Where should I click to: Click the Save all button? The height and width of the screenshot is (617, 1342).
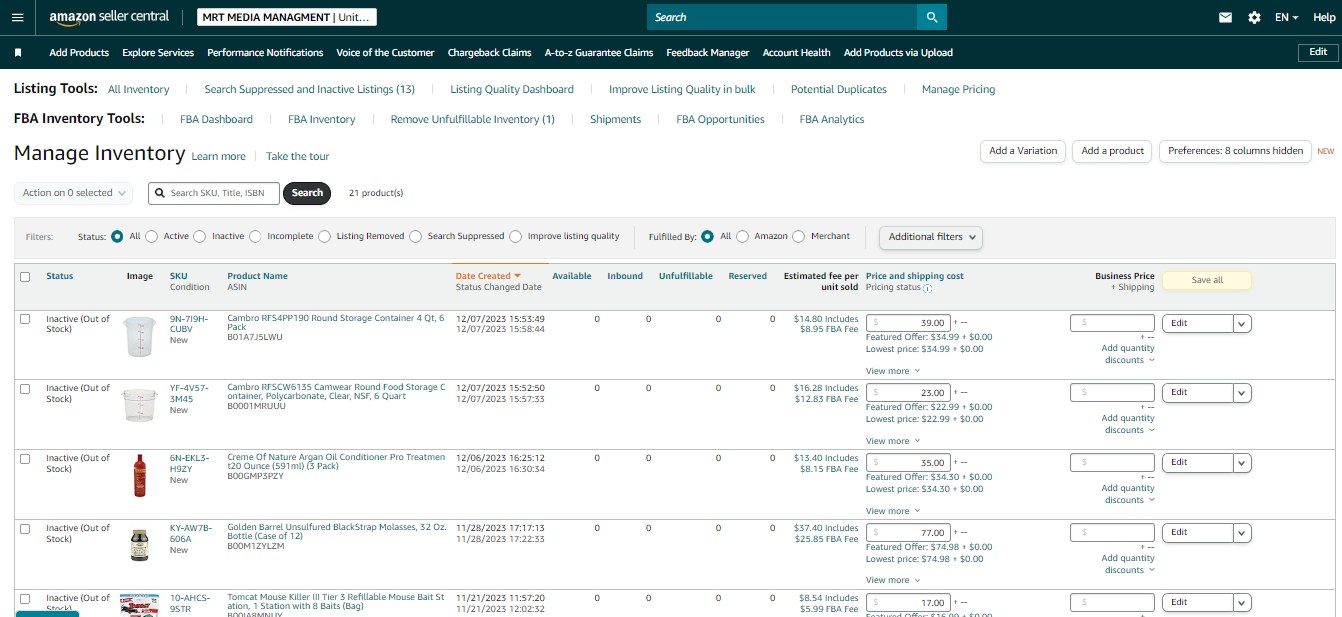pos(1207,280)
